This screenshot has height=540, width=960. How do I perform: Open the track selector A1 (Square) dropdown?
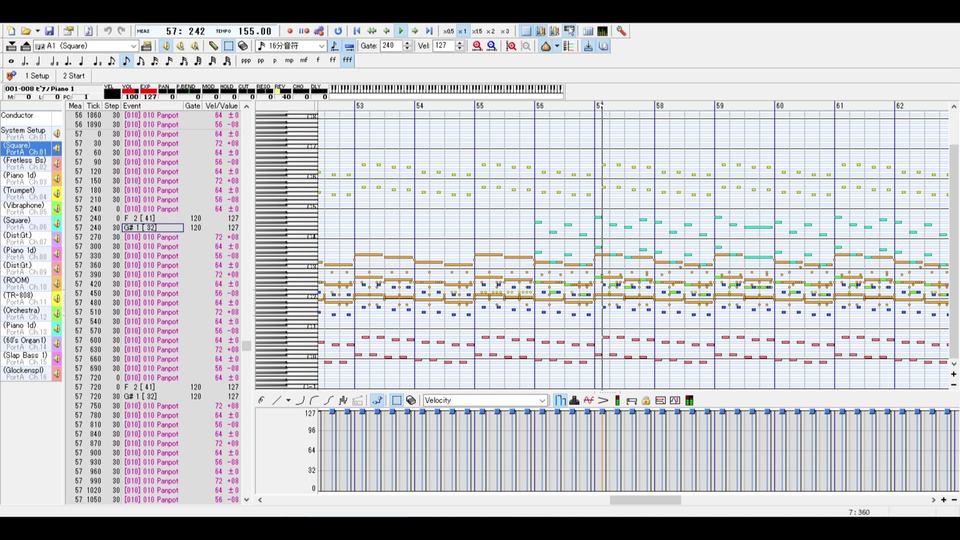133,46
